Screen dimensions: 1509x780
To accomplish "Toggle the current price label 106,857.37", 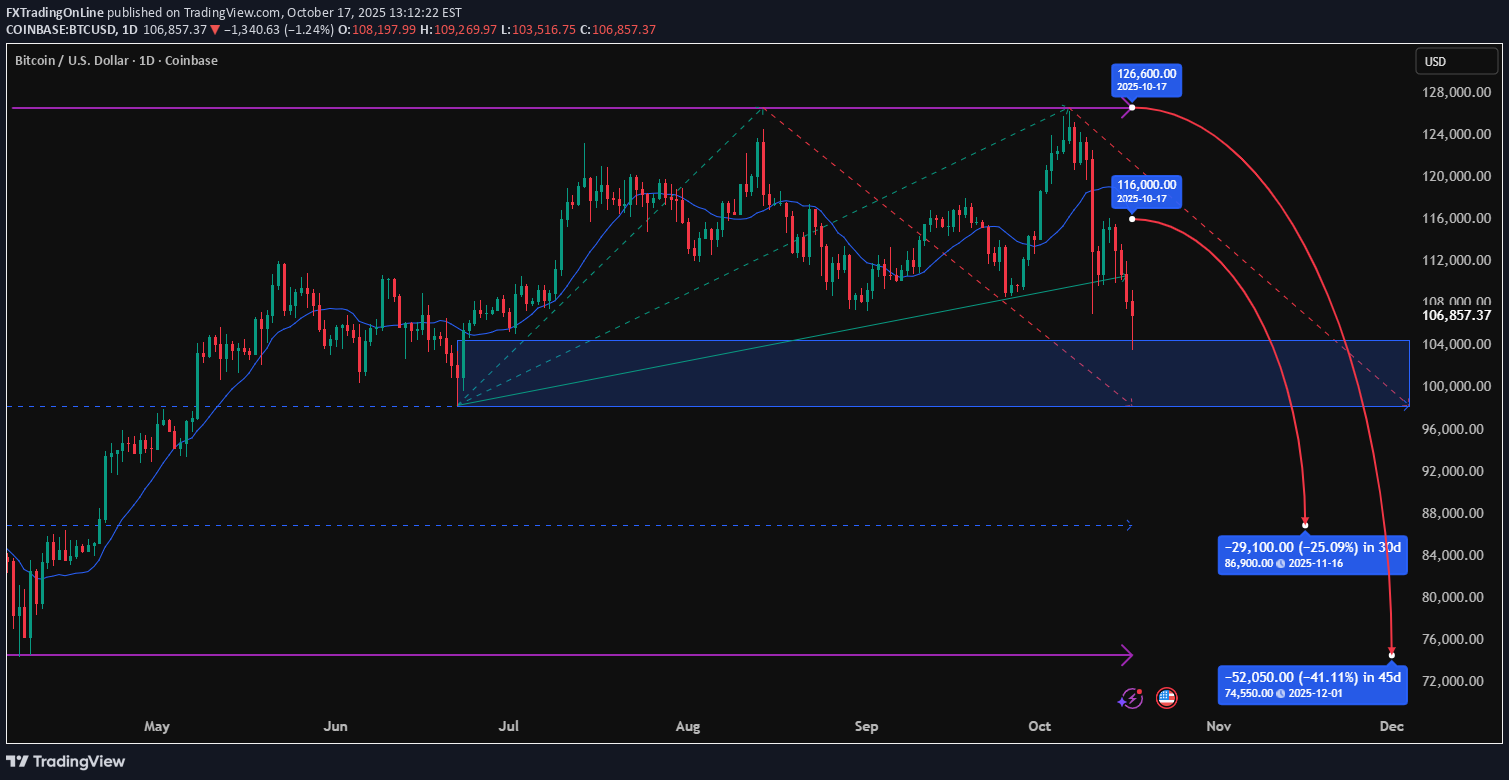I will coord(1455,315).
